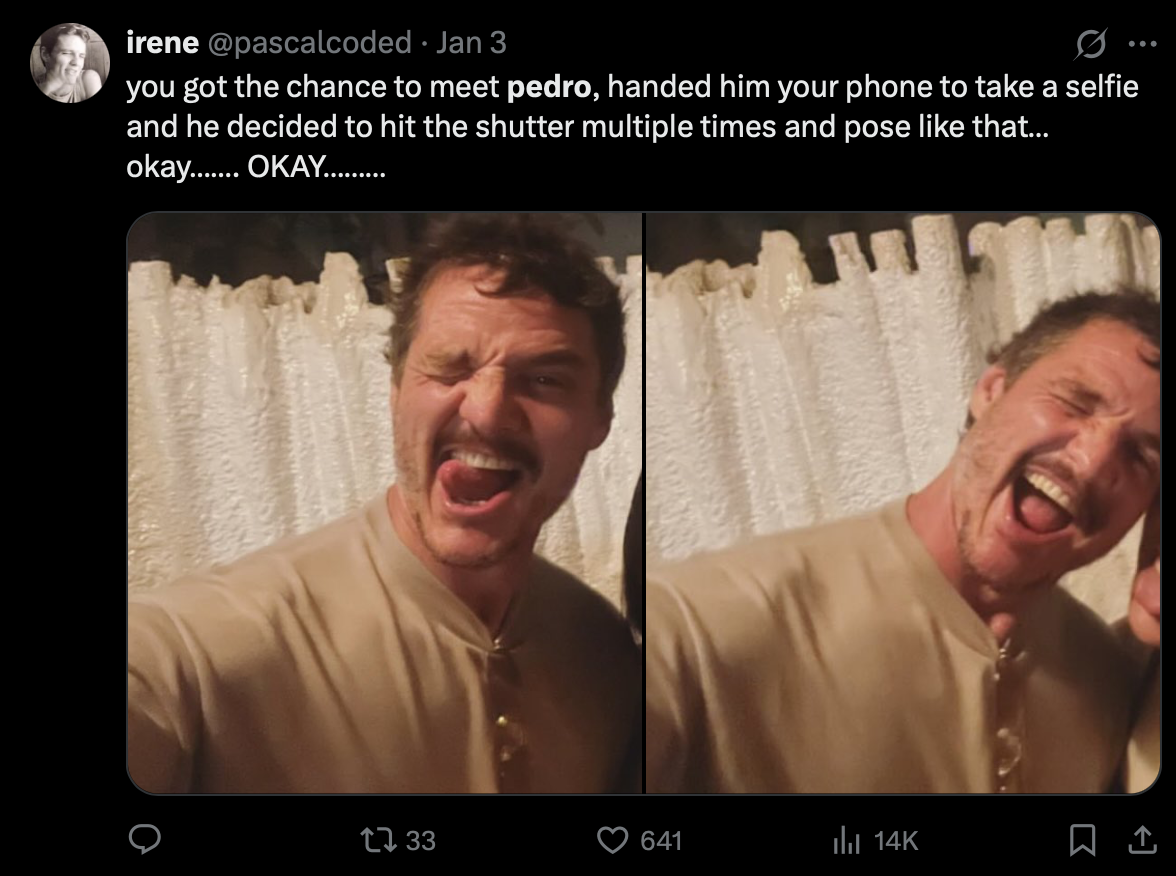Open the right selfie photo with head tilted
The image size is (1176, 876).
pyautogui.click(x=903, y=503)
